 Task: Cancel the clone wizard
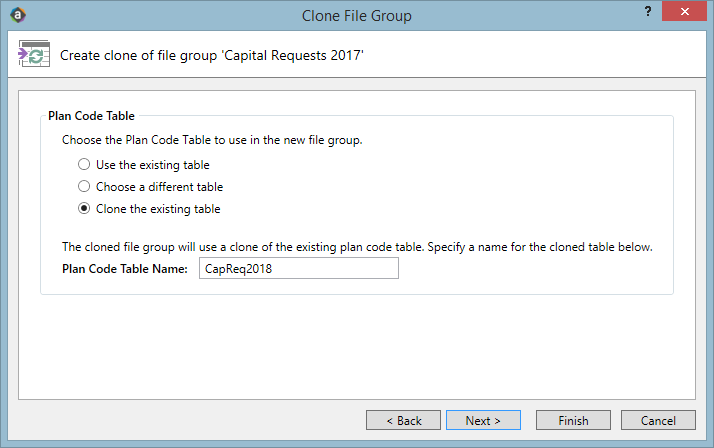[x=658, y=420]
